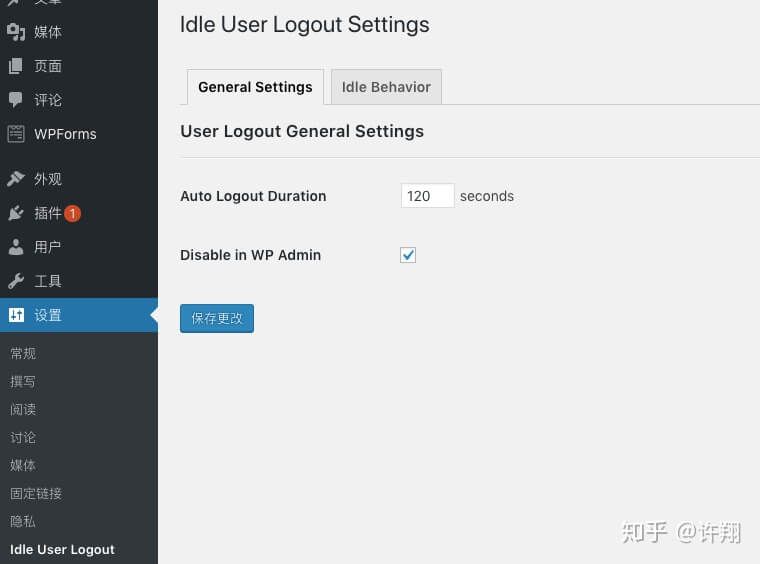Click the WPForms icon in sidebar
This screenshot has height=564, width=760.
pyautogui.click(x=16, y=134)
